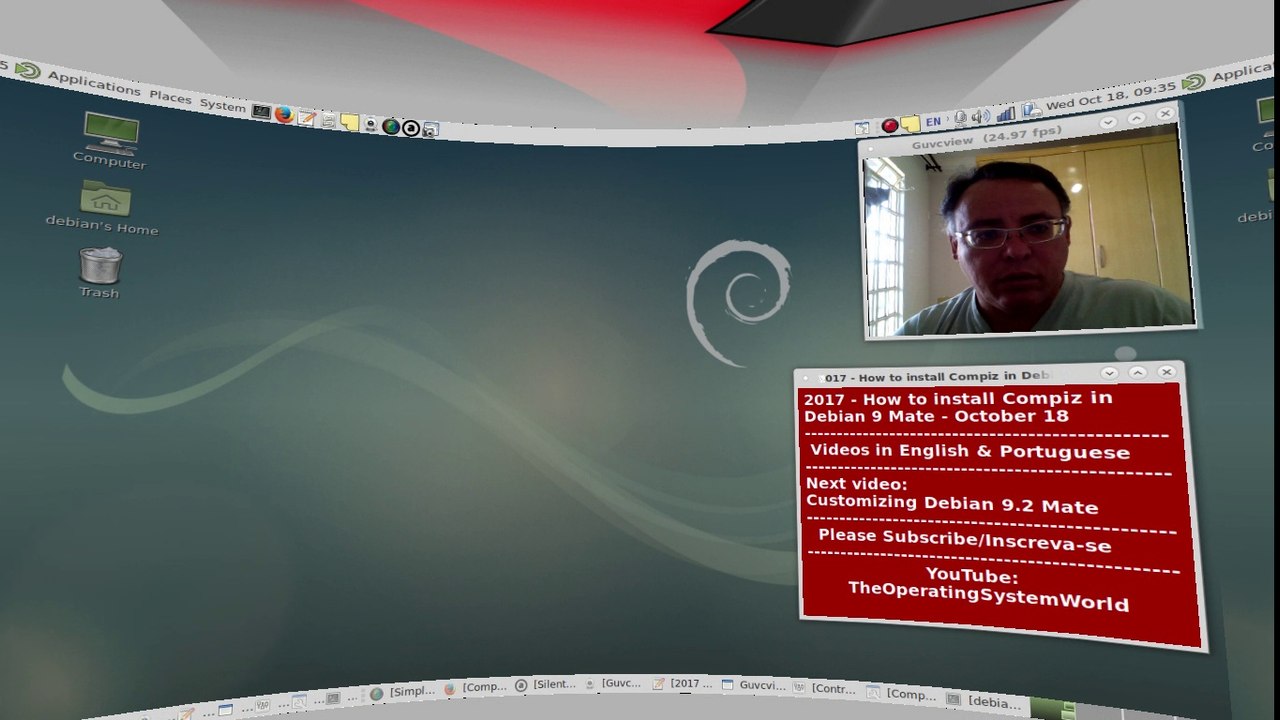Launch the terminal from the top panel
Viewport: 1280px width, 720px height.
click(x=261, y=111)
